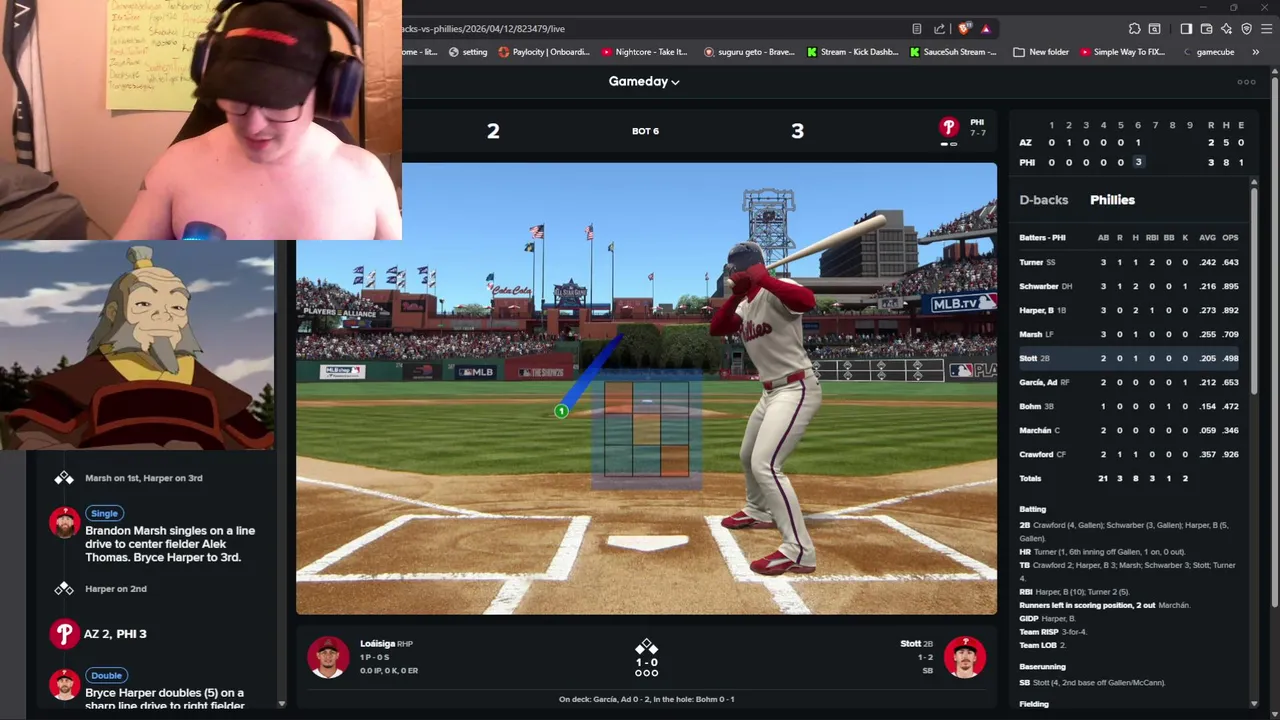Click the OPS column header

[x=1230, y=238]
